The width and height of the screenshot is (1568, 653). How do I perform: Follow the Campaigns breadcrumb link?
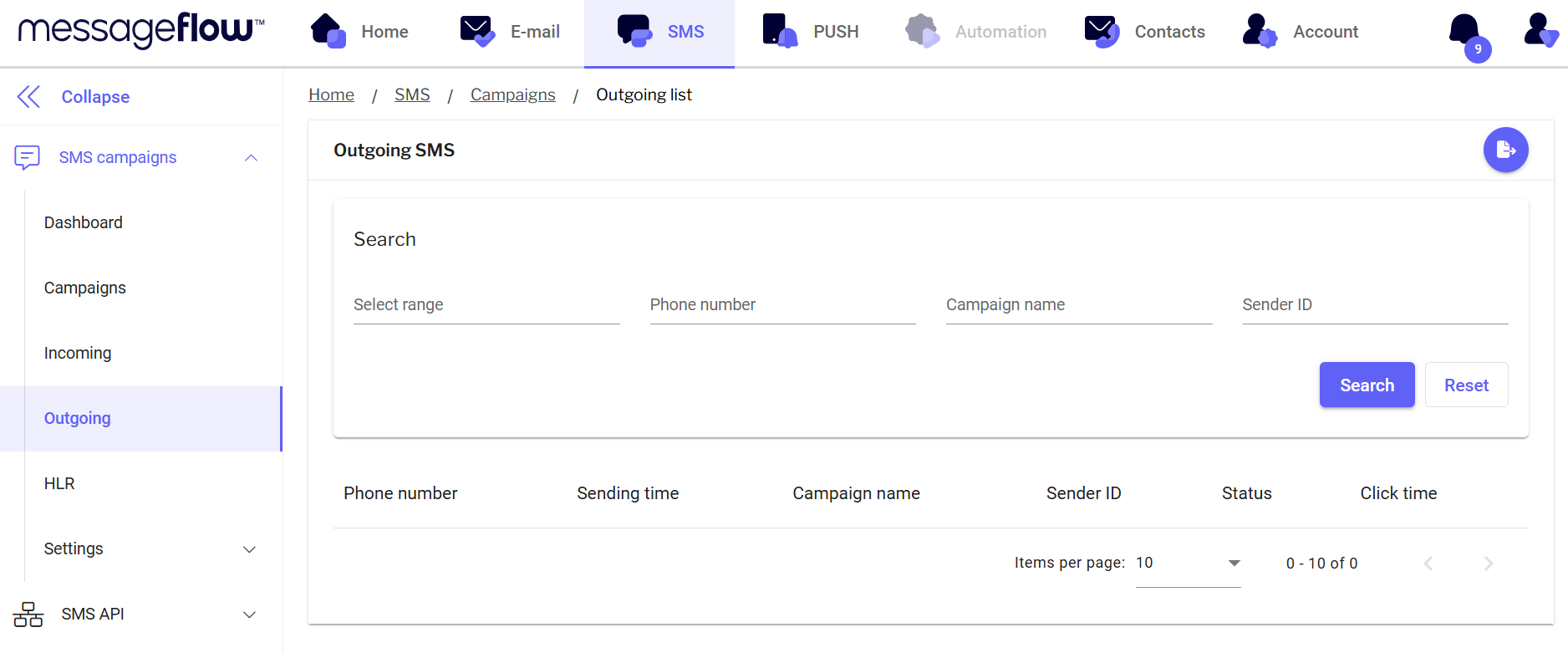pyautogui.click(x=512, y=94)
